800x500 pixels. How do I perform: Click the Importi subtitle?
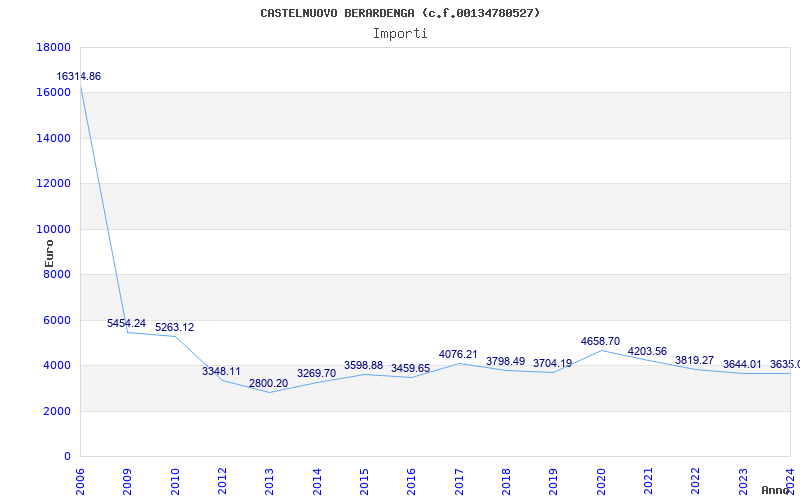click(400, 34)
